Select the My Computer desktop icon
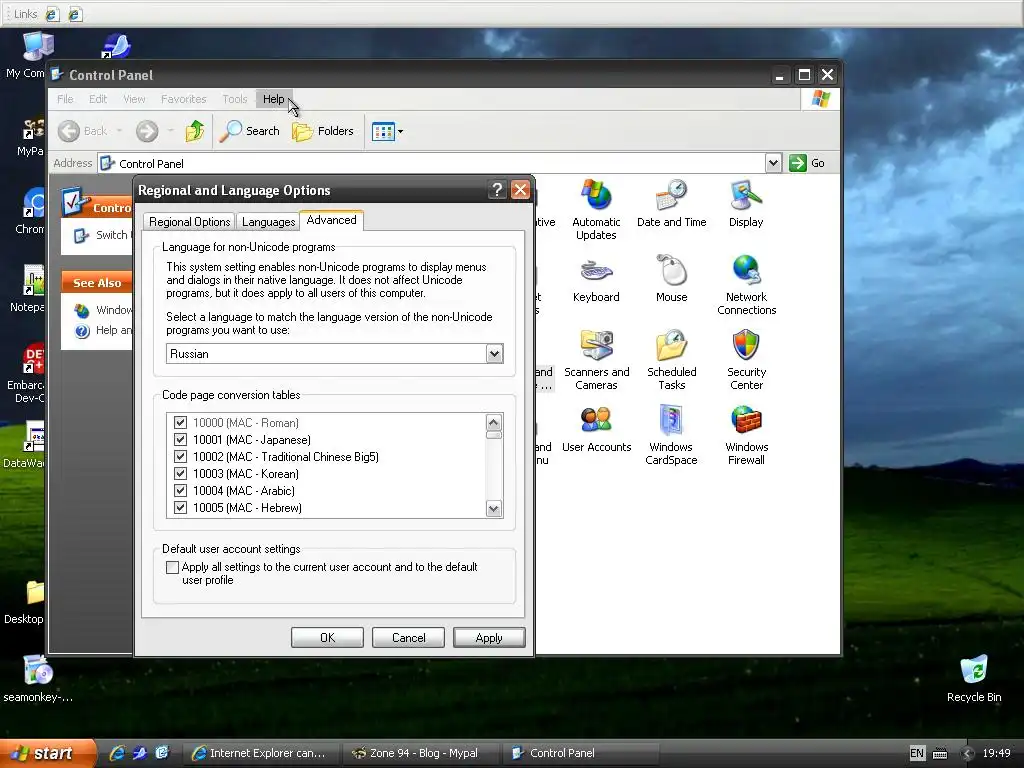This screenshot has height=768, width=1024. click(26, 56)
